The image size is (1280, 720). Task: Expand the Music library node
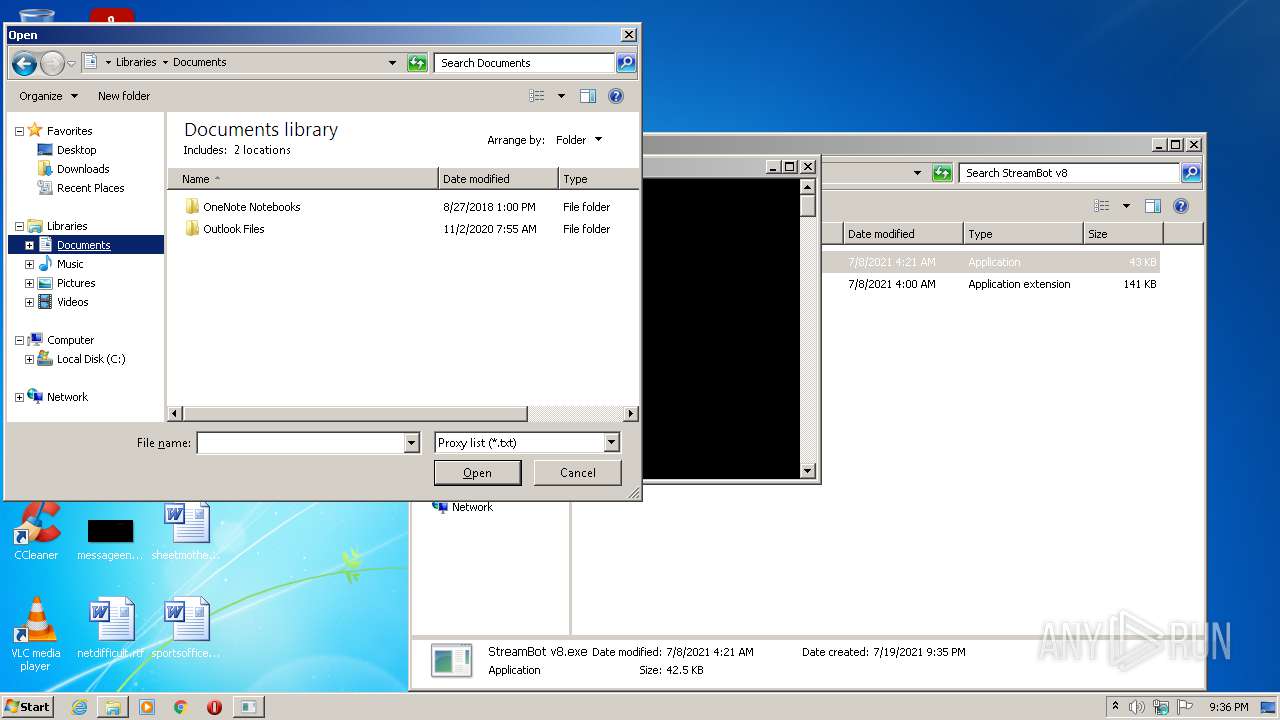click(x=29, y=264)
